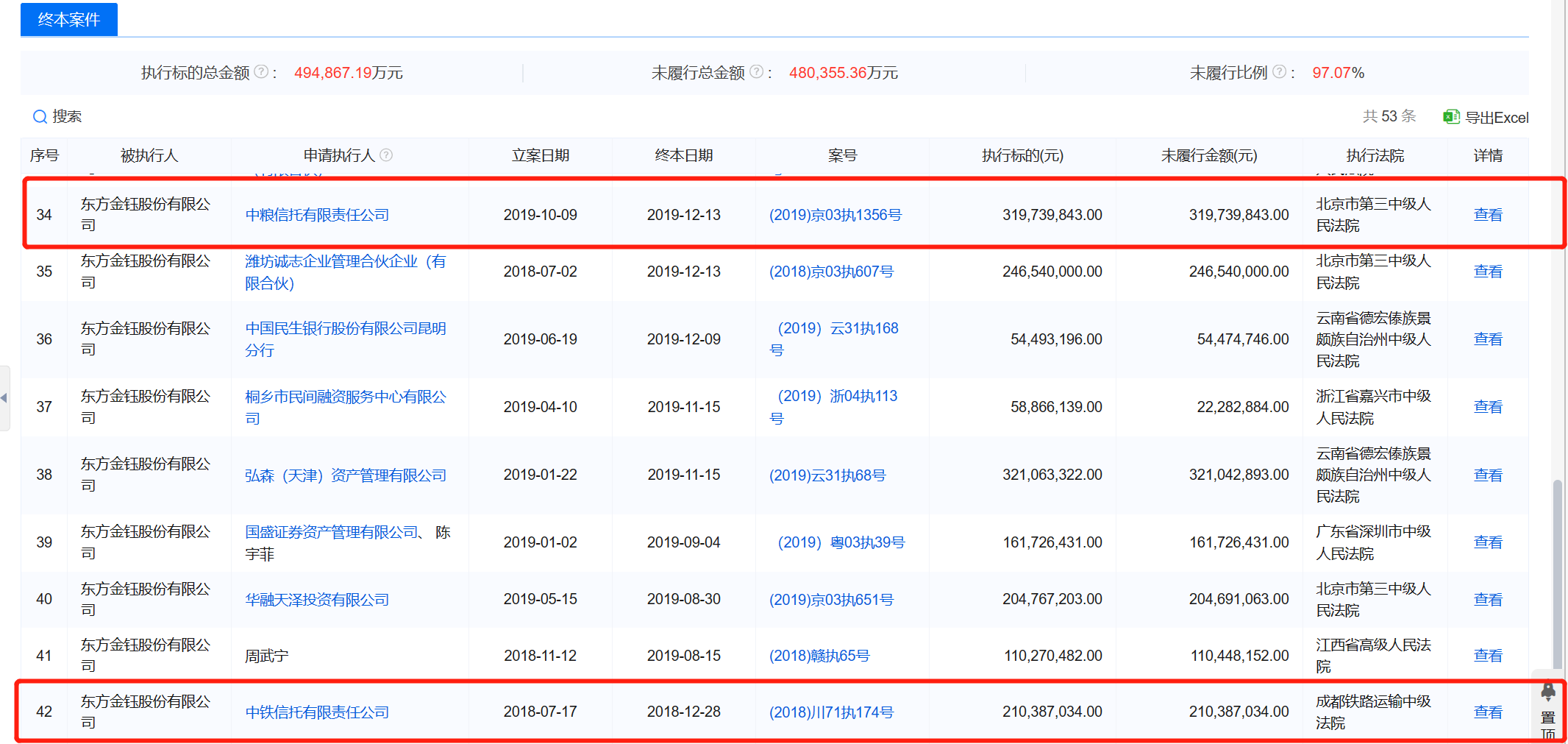The height and width of the screenshot is (744, 1568).
Task: Open applicant 国盛证券资产管理有限公司
Action: [x=332, y=532]
